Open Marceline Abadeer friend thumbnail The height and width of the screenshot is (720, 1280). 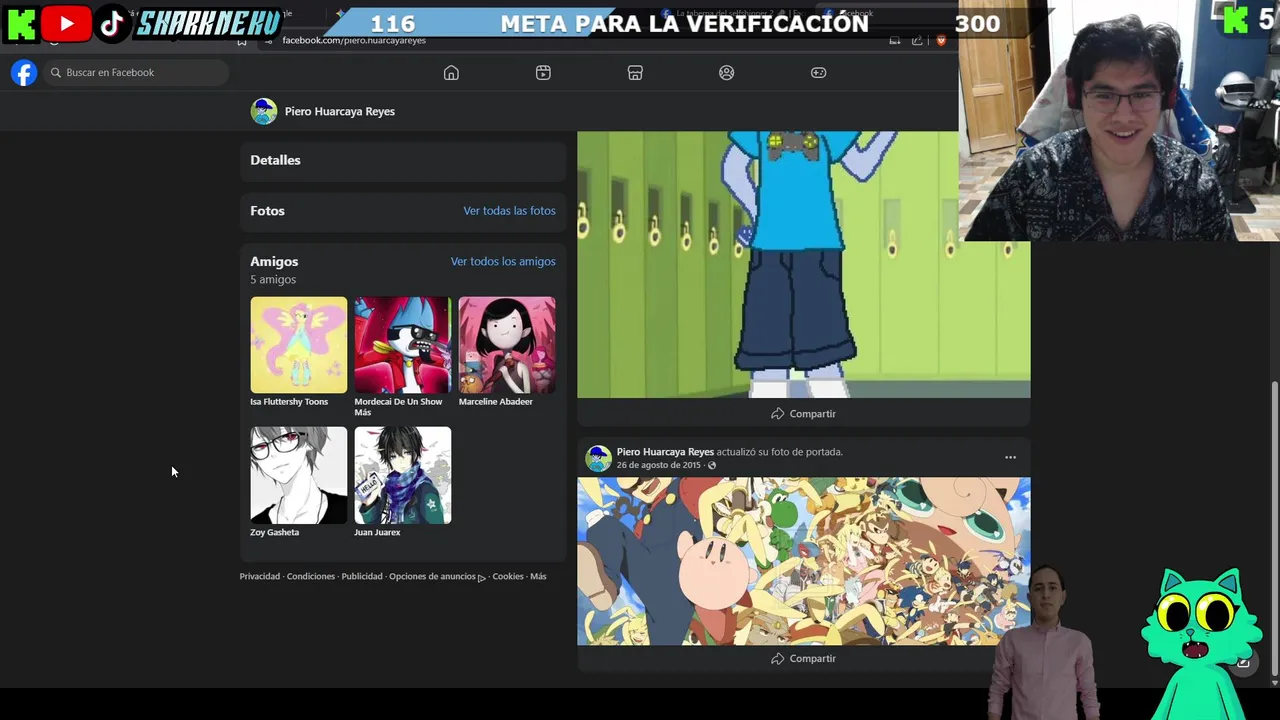507,345
